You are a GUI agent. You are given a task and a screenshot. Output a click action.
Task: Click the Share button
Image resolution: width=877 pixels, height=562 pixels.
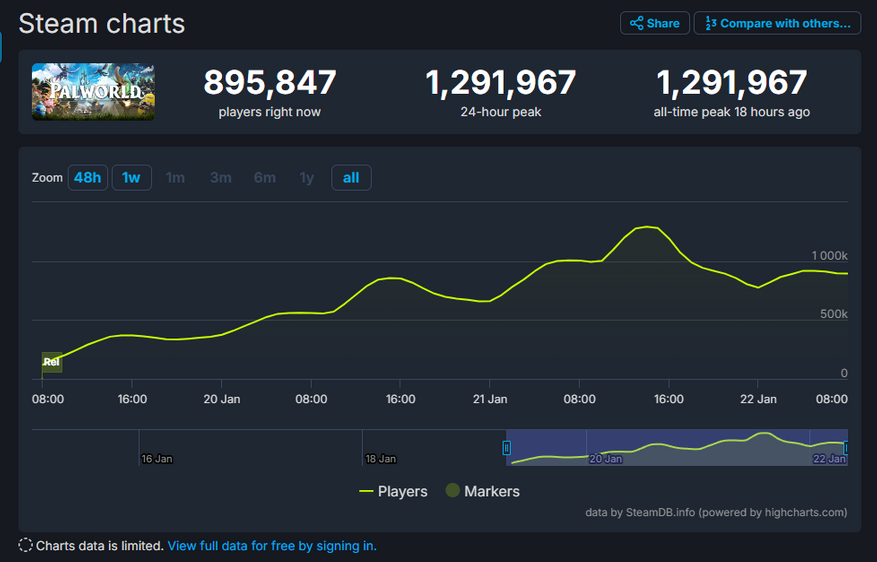(654, 23)
